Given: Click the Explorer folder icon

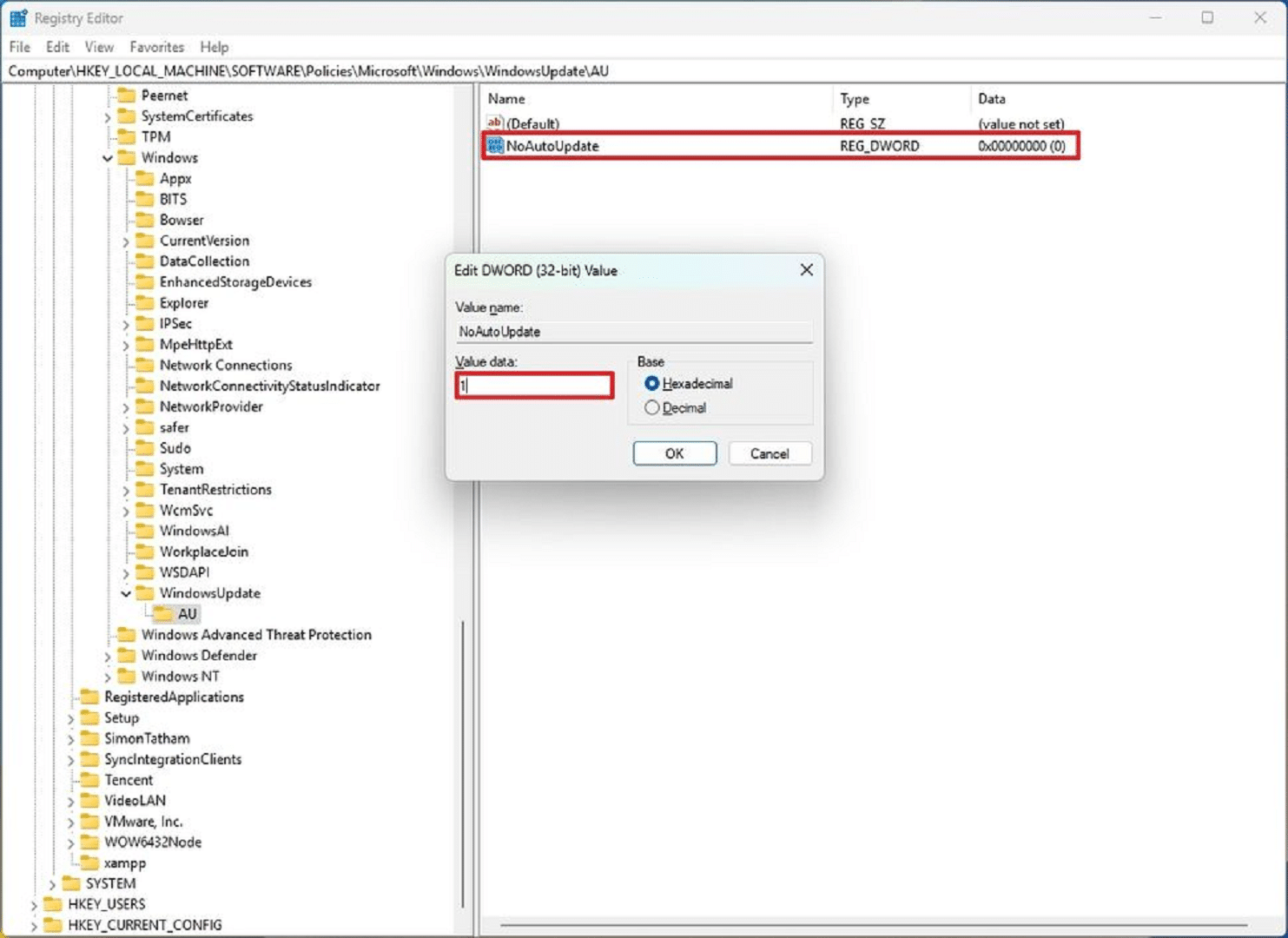Looking at the screenshot, I should tap(145, 303).
